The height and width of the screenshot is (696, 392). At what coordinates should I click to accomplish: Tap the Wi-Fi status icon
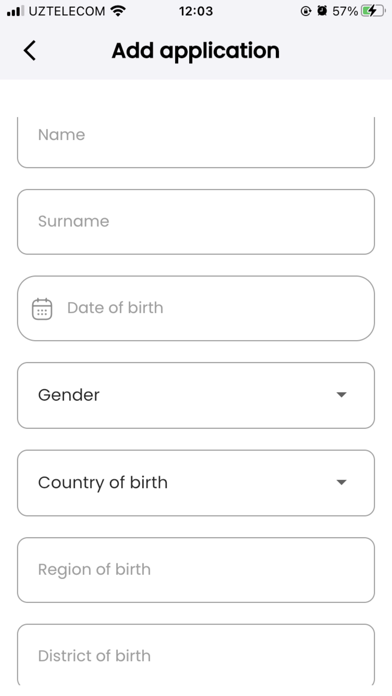point(118,11)
